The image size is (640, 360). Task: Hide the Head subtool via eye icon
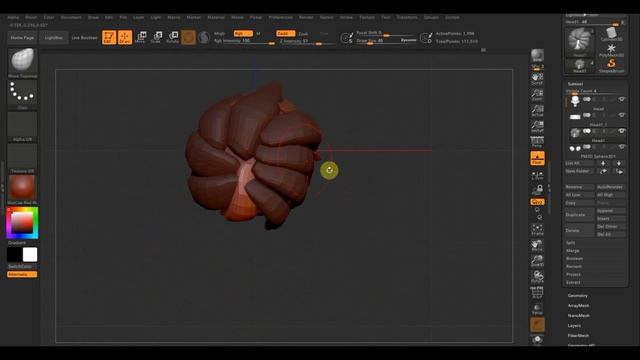pyautogui.click(x=622, y=99)
